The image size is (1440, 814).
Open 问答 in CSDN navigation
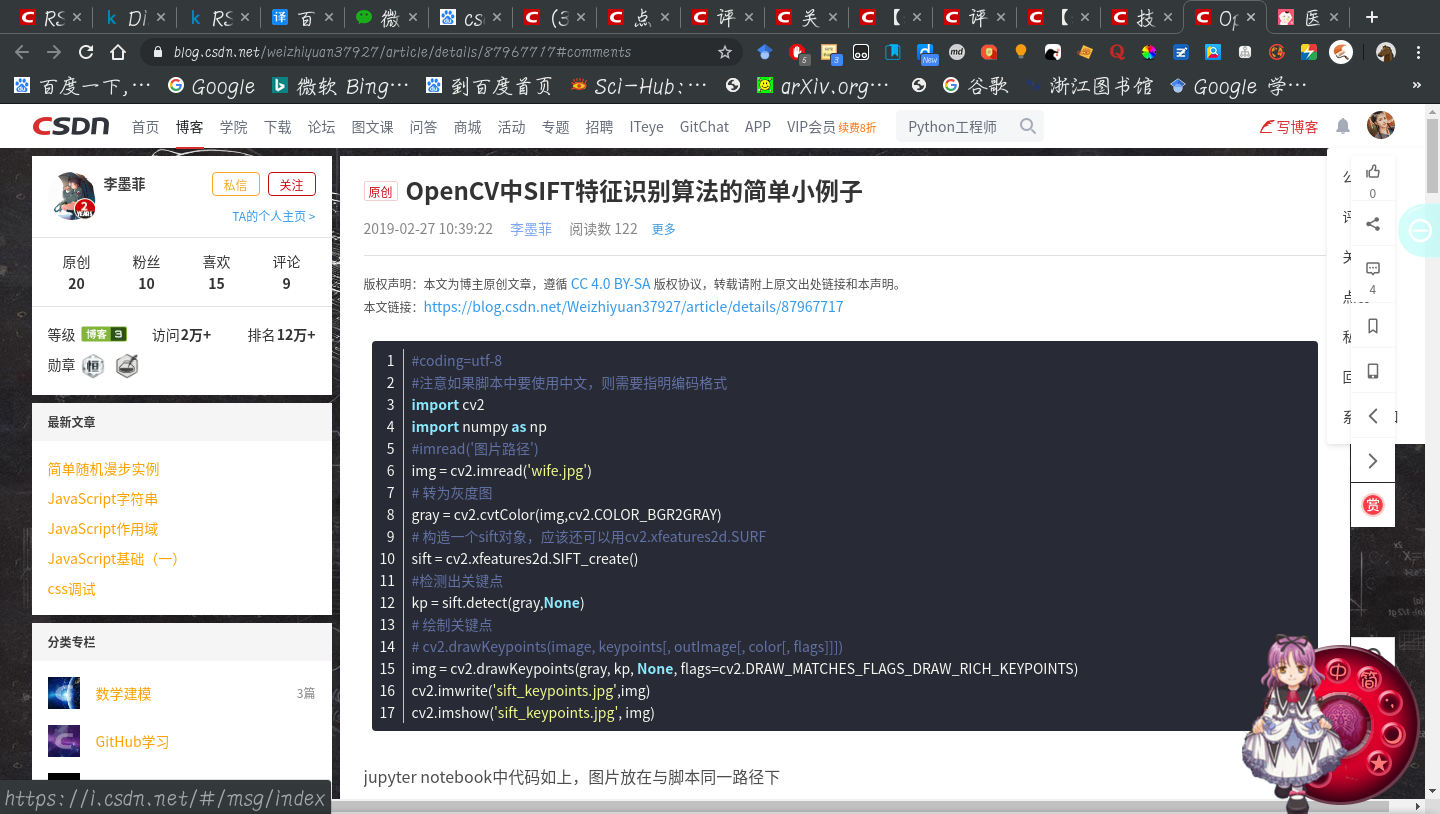pos(423,126)
